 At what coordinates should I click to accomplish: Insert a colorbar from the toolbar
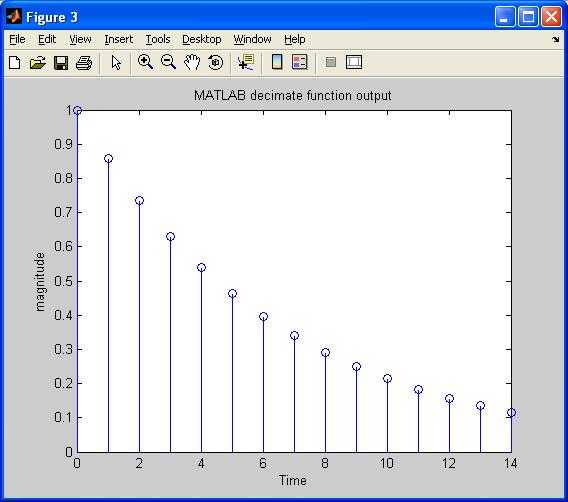[x=277, y=62]
